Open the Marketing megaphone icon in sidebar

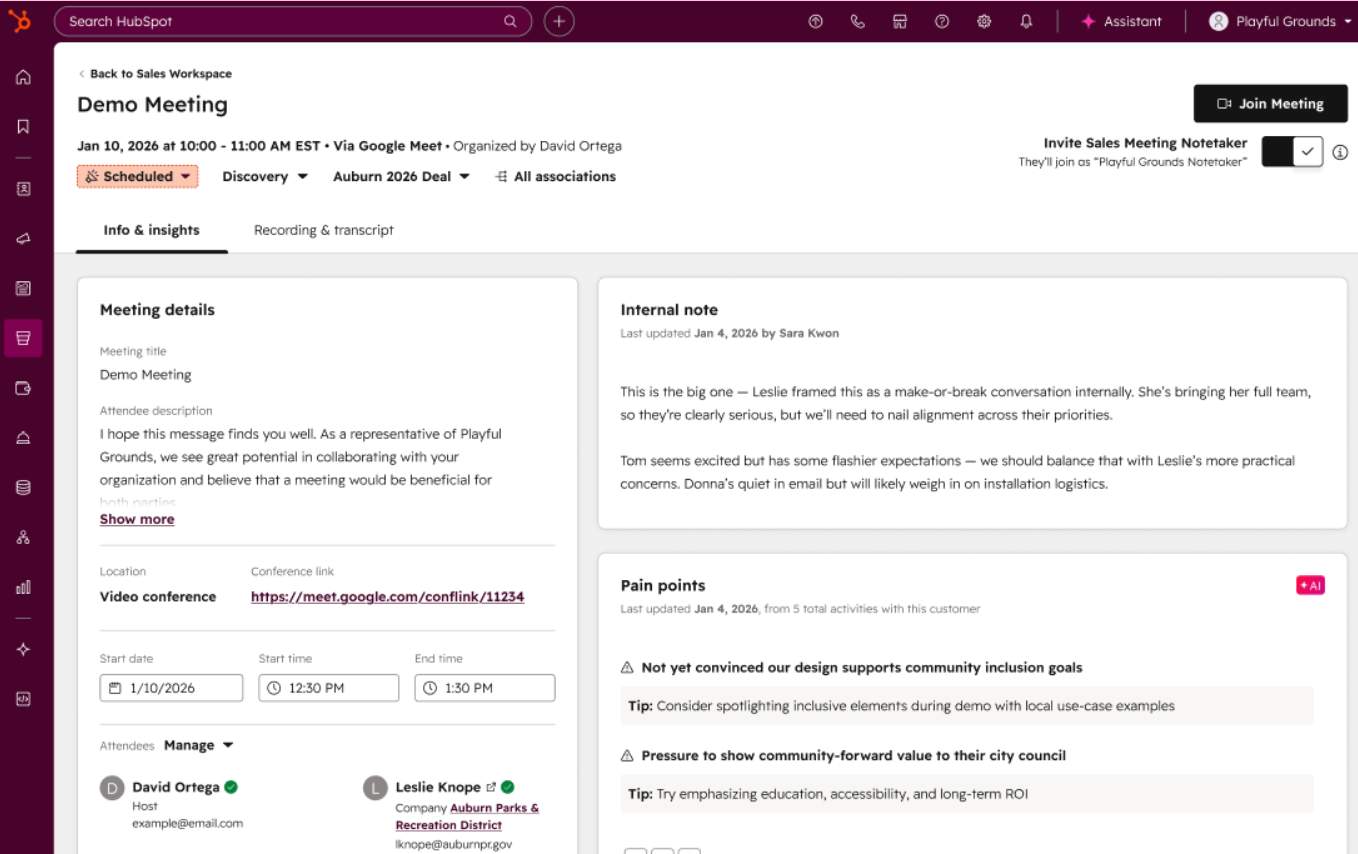point(23,238)
